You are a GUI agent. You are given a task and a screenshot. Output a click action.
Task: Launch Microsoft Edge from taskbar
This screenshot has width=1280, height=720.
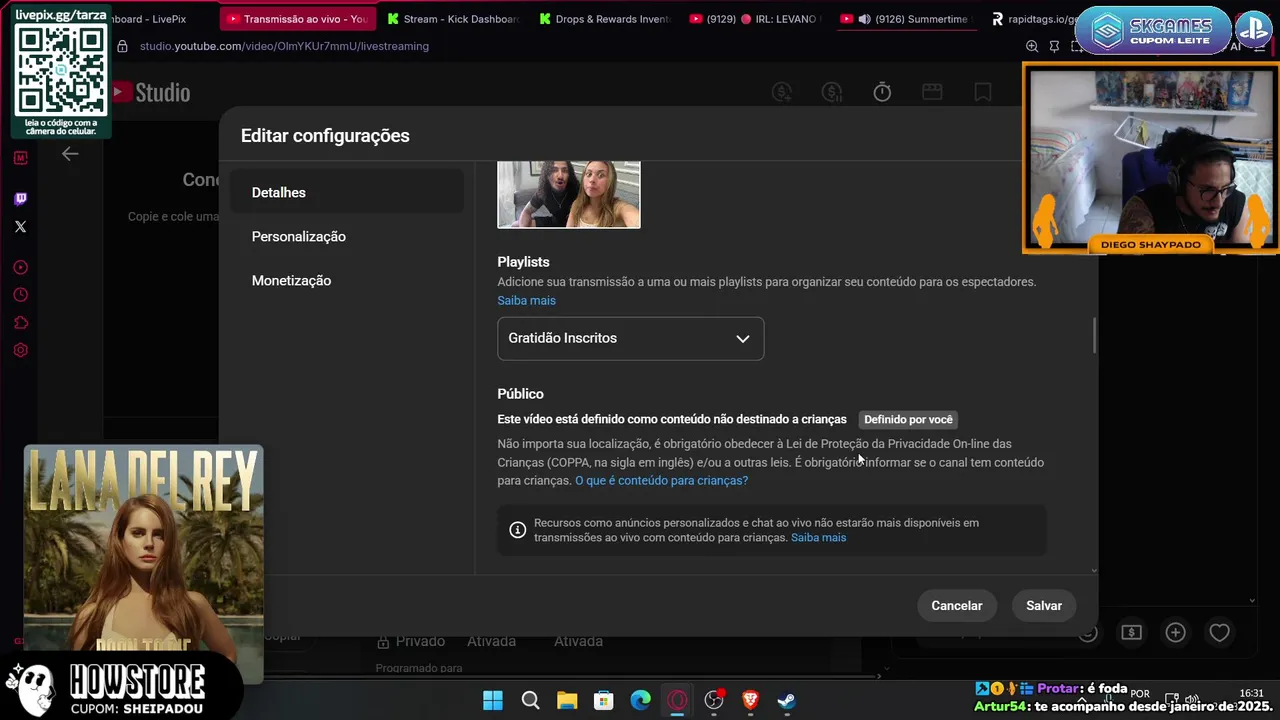tap(641, 700)
